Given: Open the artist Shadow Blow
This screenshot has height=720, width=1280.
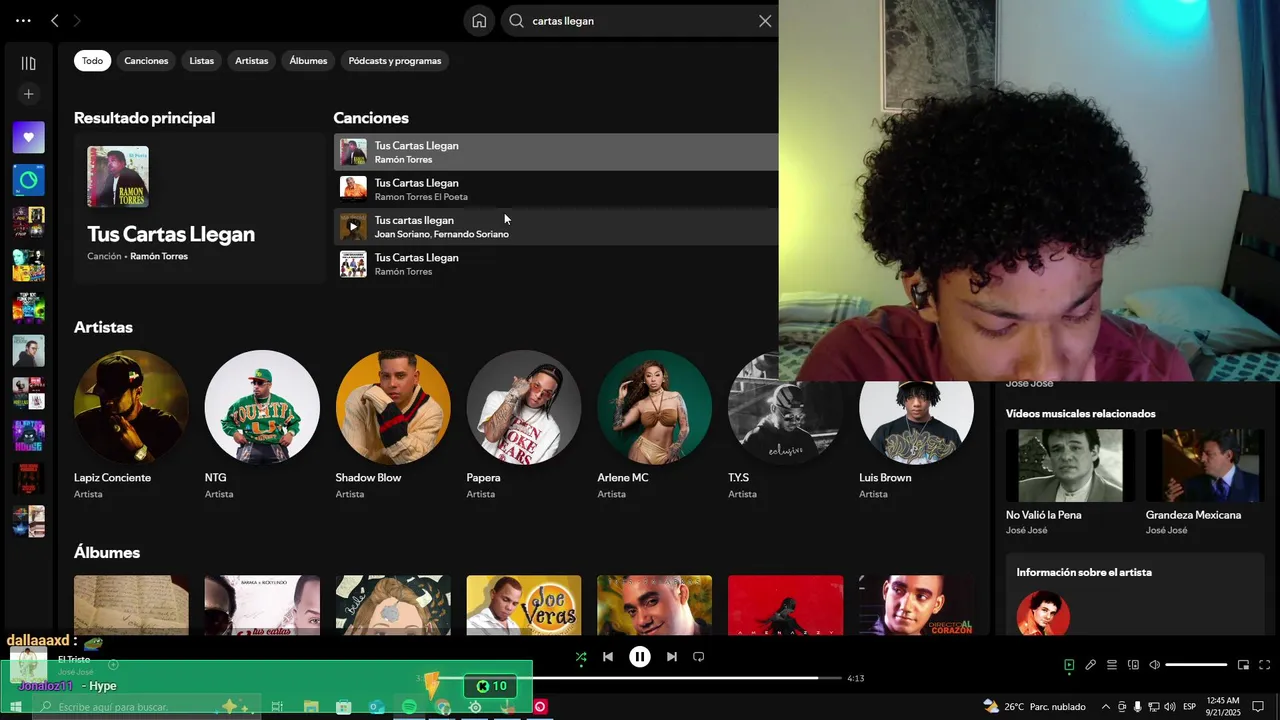Looking at the screenshot, I should click(393, 425).
